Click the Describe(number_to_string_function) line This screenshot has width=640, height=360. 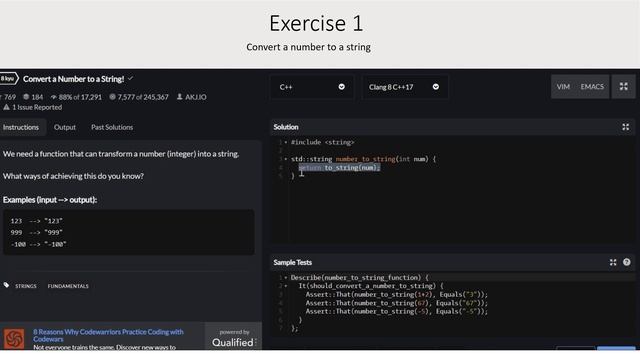pyautogui.click(x=360, y=278)
